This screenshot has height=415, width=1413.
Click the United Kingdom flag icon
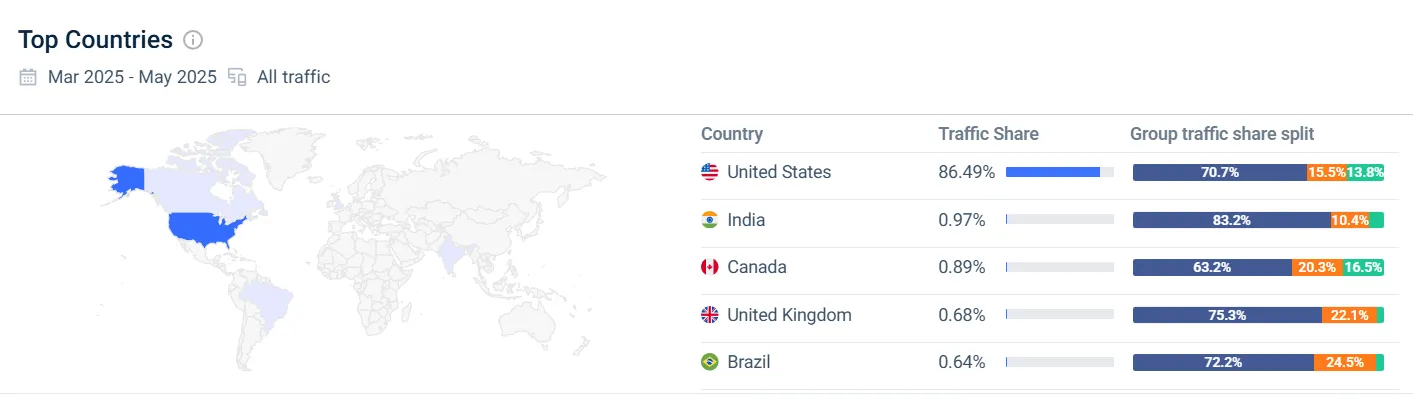click(710, 315)
